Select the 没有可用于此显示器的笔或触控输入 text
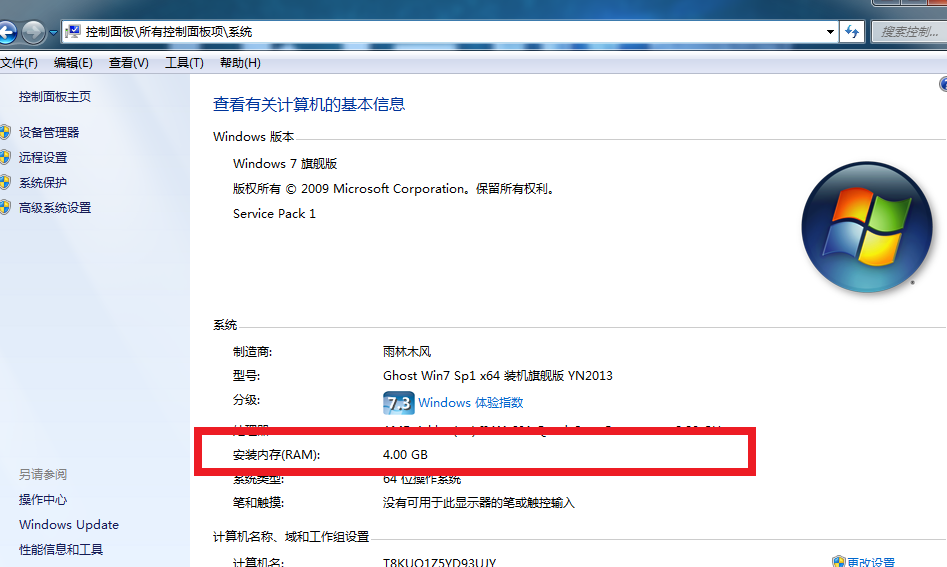Image resolution: width=947 pixels, height=567 pixels. (479, 502)
